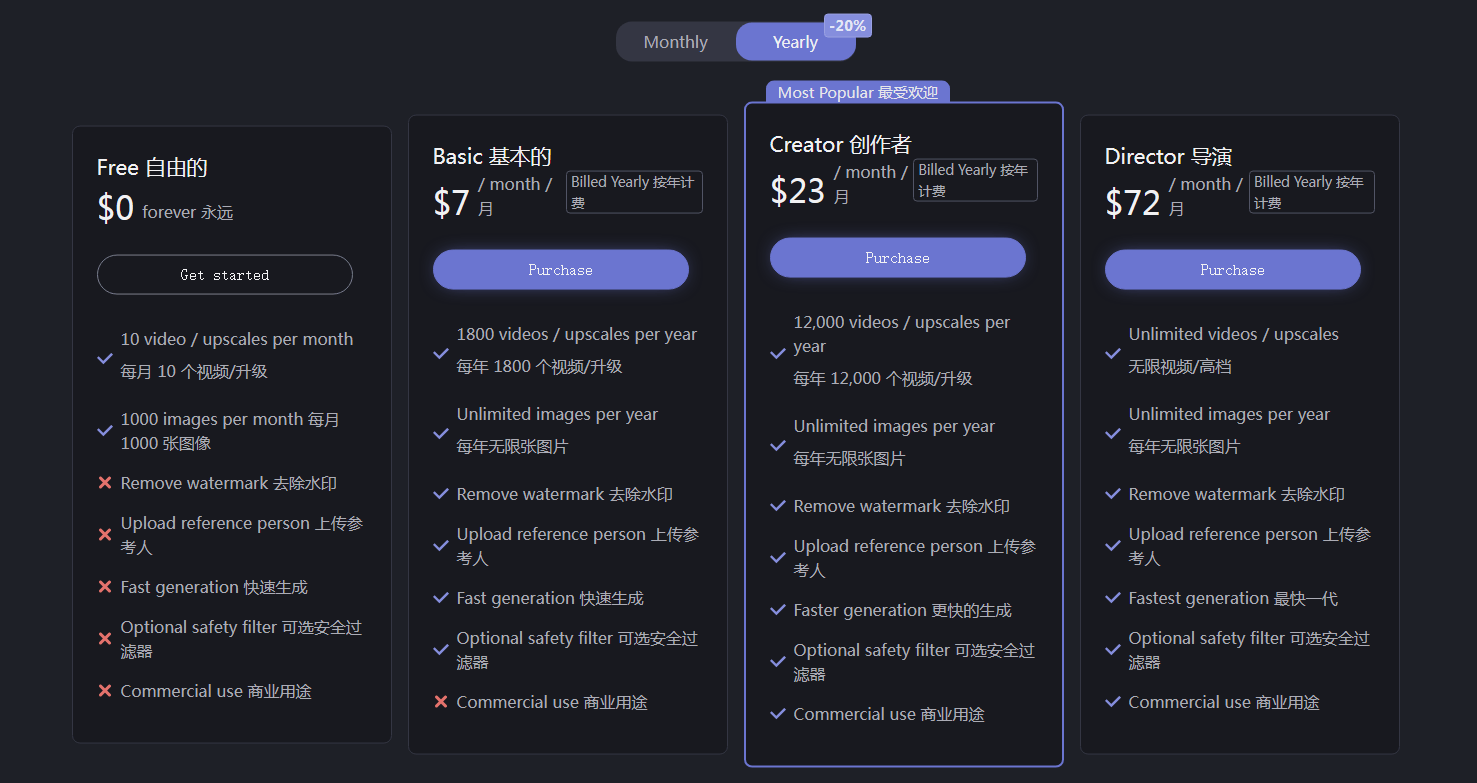Click the -20% discount badge
This screenshot has width=1477, height=783.
click(x=847, y=26)
